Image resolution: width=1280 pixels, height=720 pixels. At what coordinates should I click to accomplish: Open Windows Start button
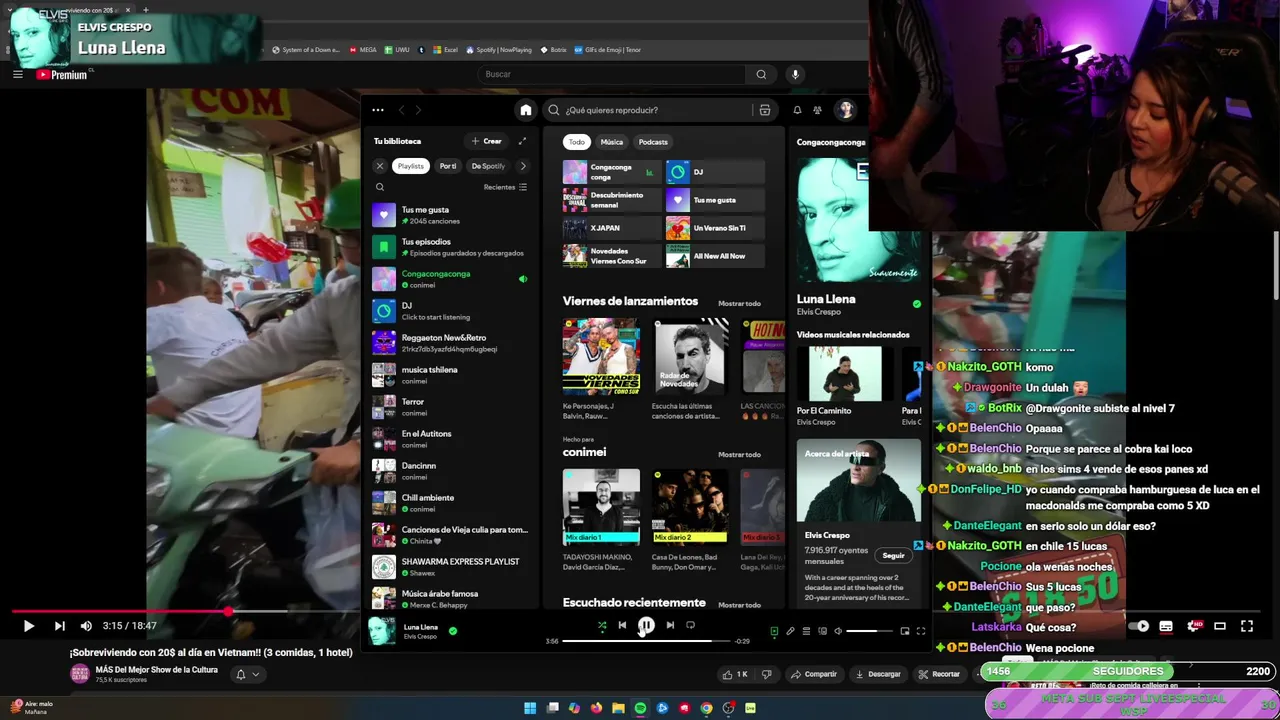pyautogui.click(x=530, y=708)
